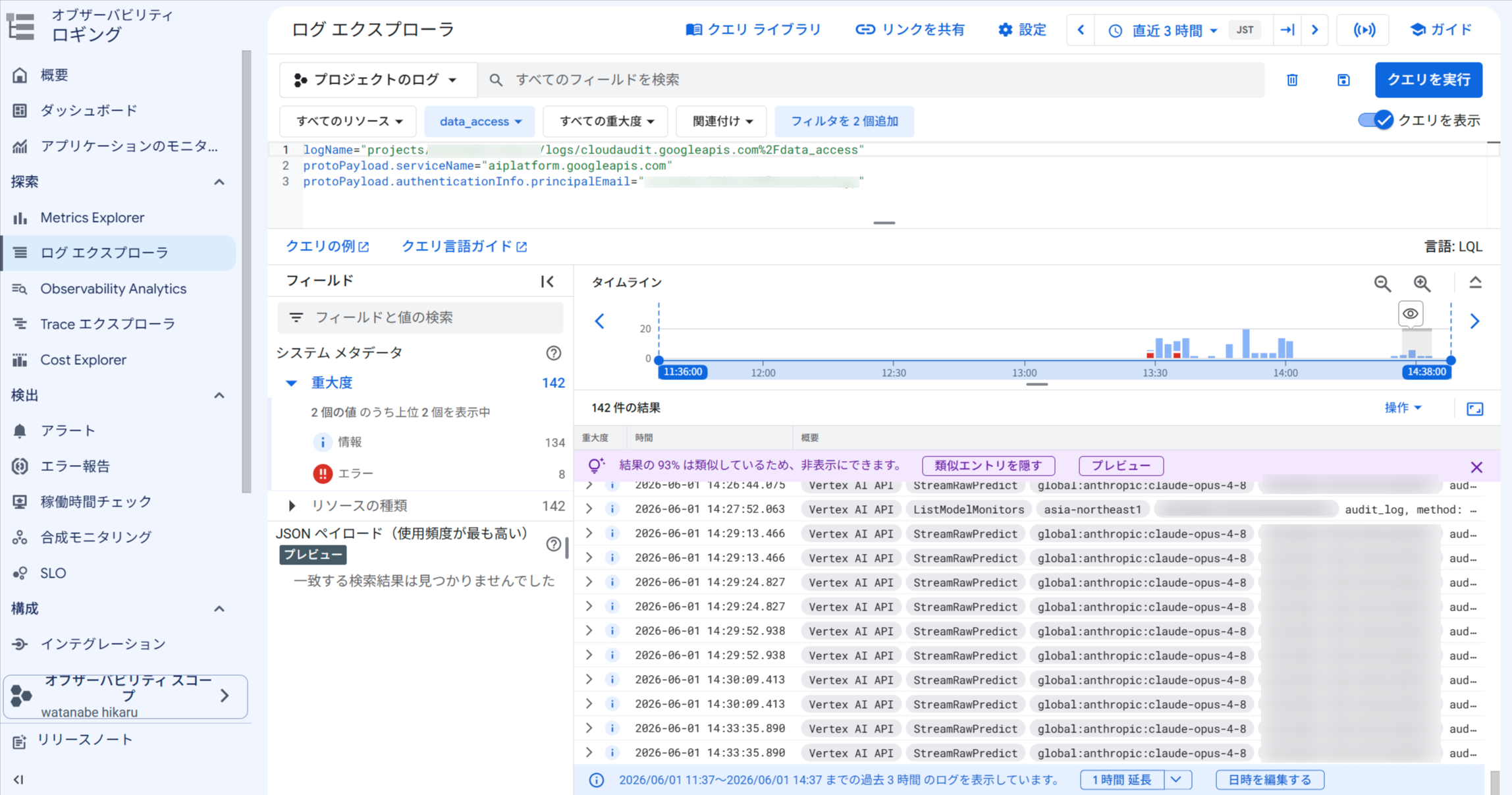This screenshot has width=1512, height=795.
Task: Expand リソースの種類 field group
Action: point(292,506)
